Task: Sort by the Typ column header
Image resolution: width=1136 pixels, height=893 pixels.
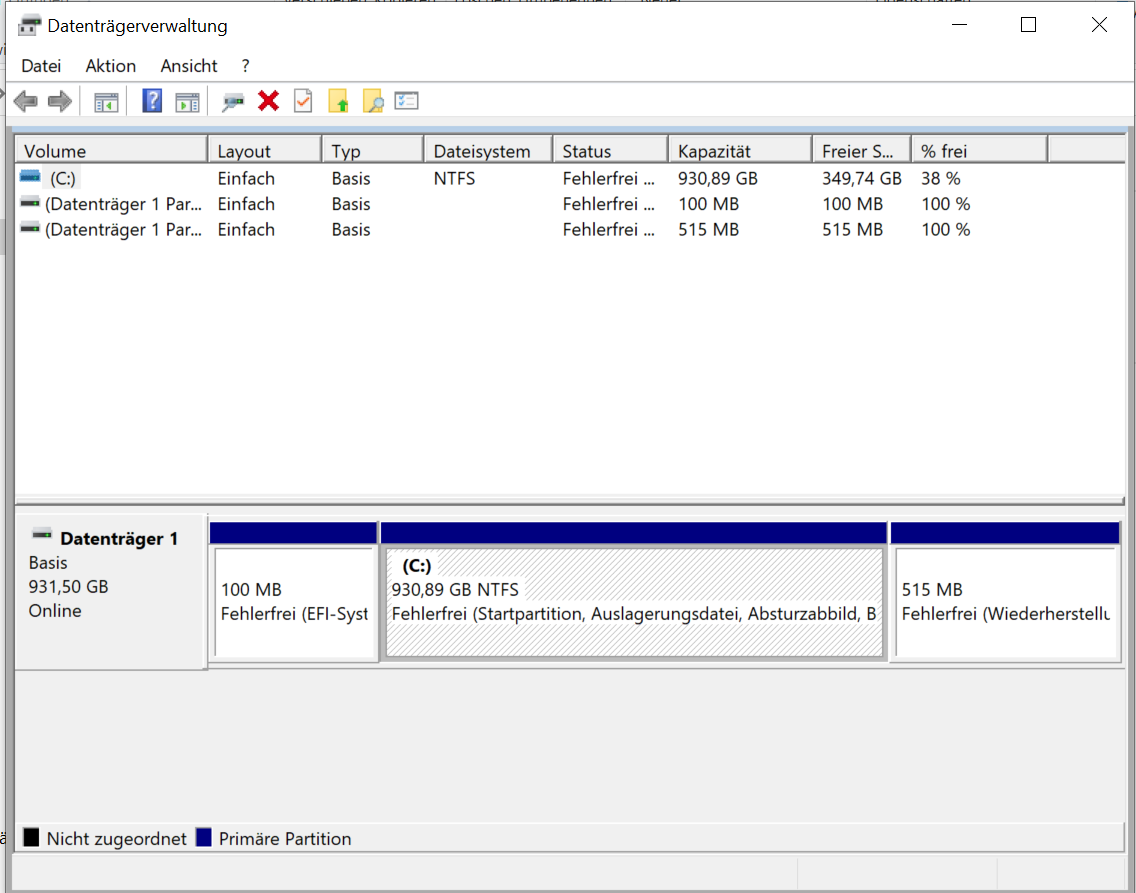Action: coord(373,151)
